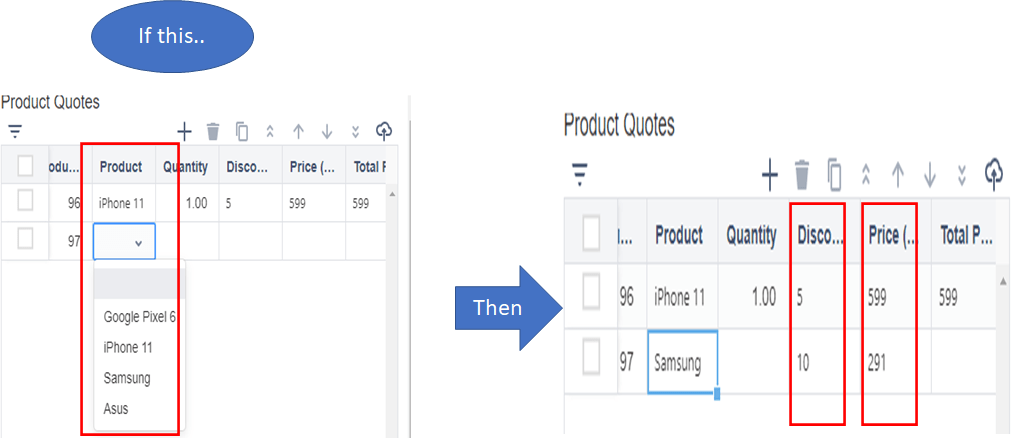Click the move up arrow in the grid with the open dropdown
This screenshot has width=1018, height=438.
[298, 131]
